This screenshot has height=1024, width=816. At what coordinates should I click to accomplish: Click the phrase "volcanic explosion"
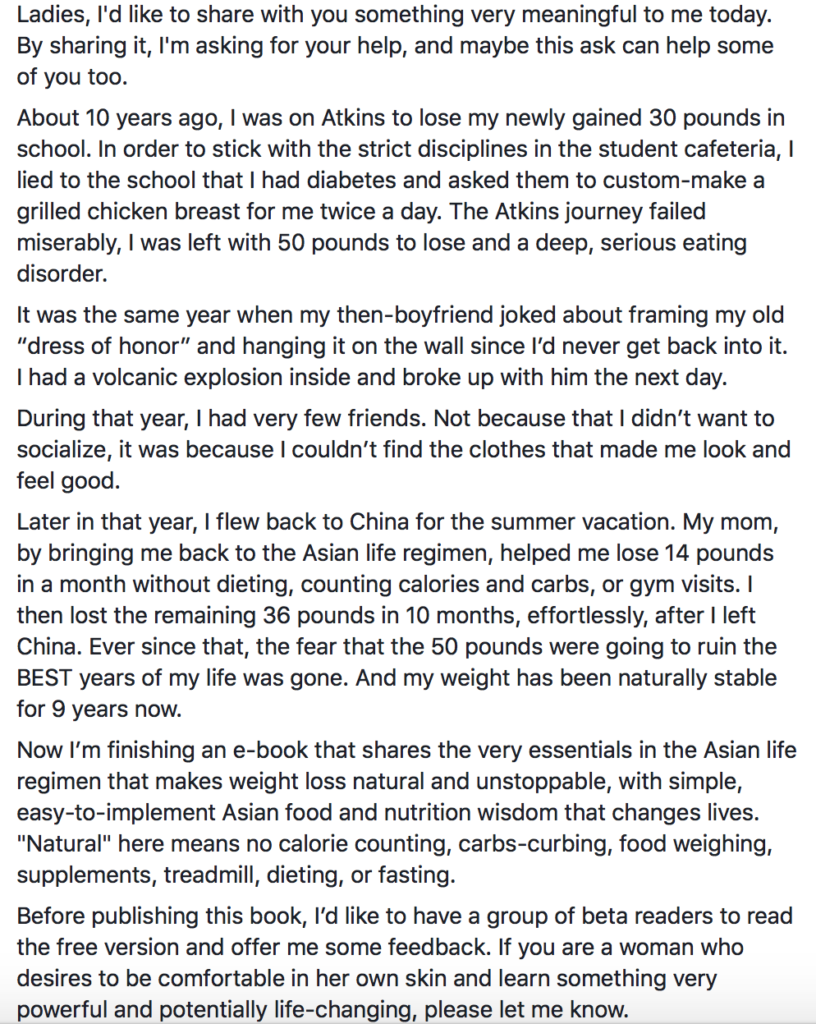pos(186,377)
